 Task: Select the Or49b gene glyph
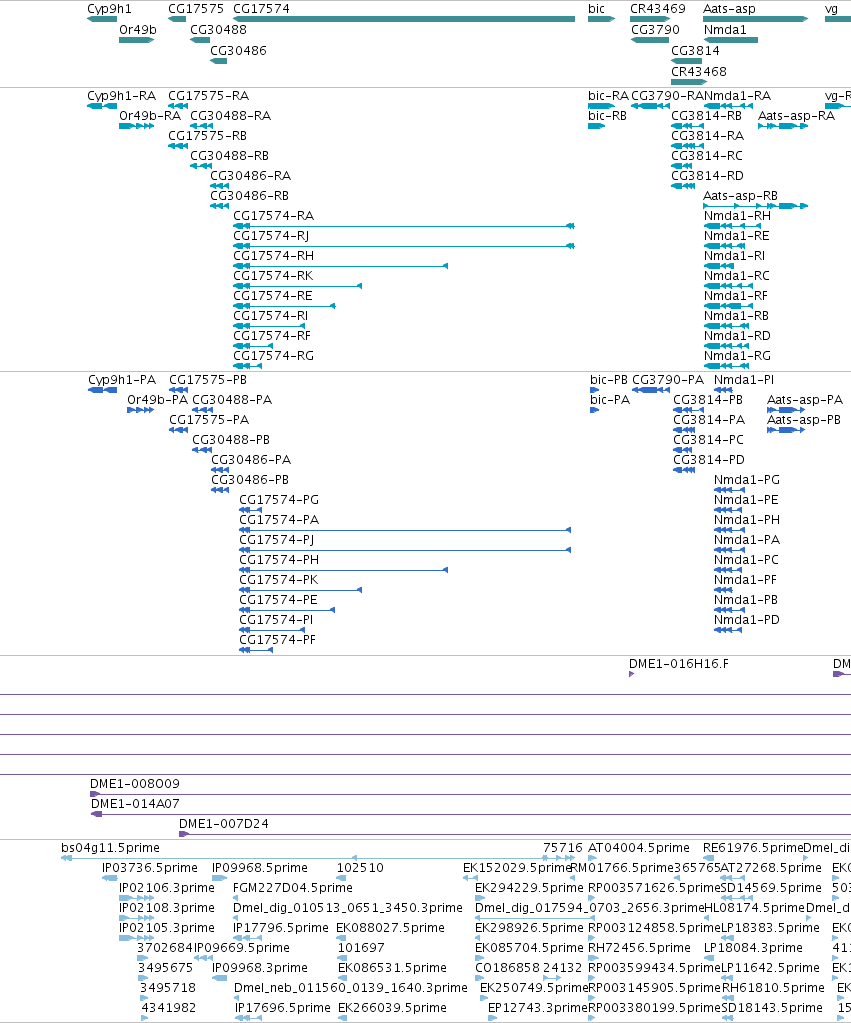pyautogui.click(x=136, y=40)
